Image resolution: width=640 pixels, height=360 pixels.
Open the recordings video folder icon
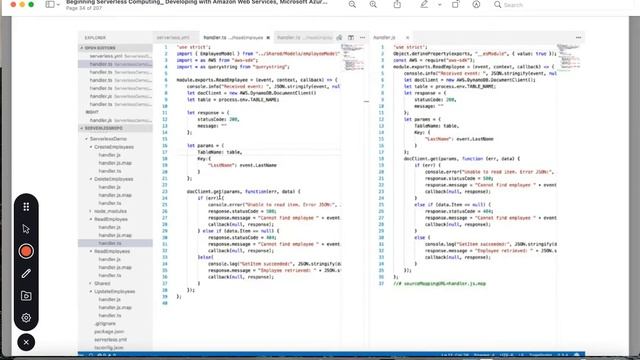click(26, 296)
